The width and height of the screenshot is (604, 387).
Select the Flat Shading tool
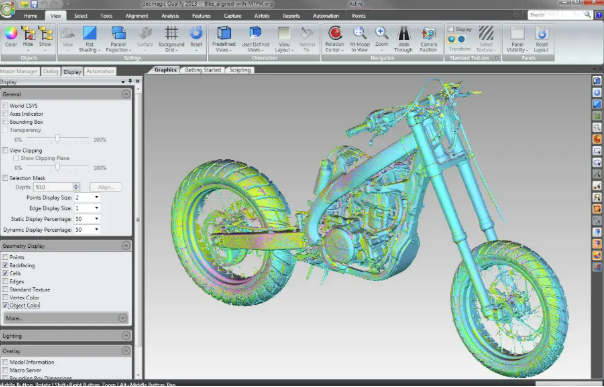(89, 34)
